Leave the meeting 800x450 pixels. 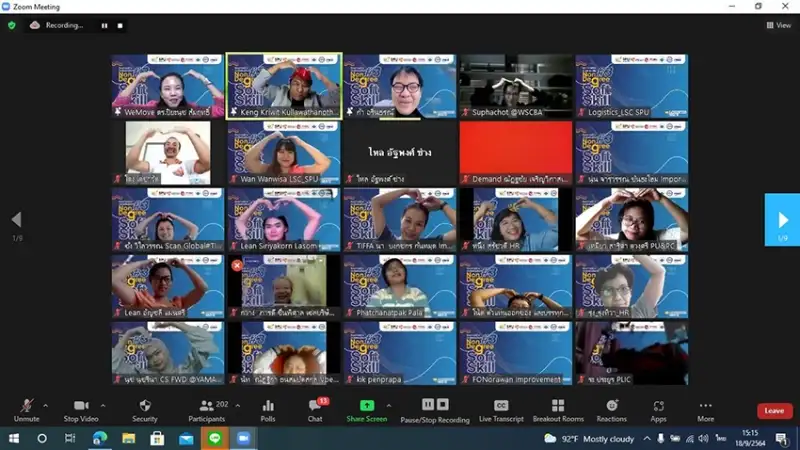pyautogui.click(x=773, y=410)
